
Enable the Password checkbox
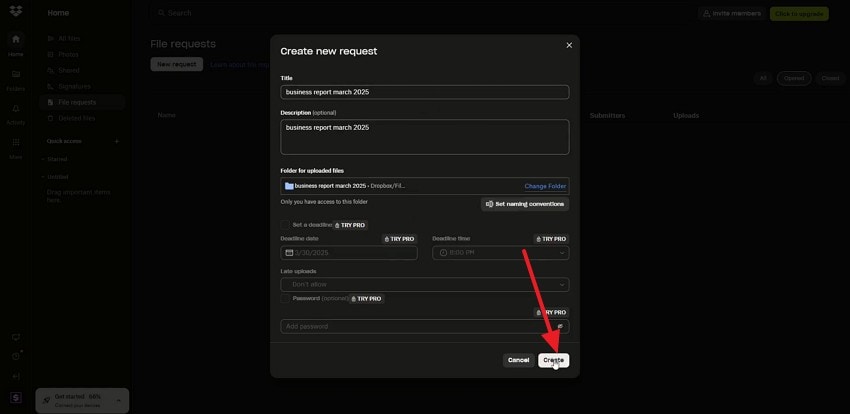coord(285,299)
